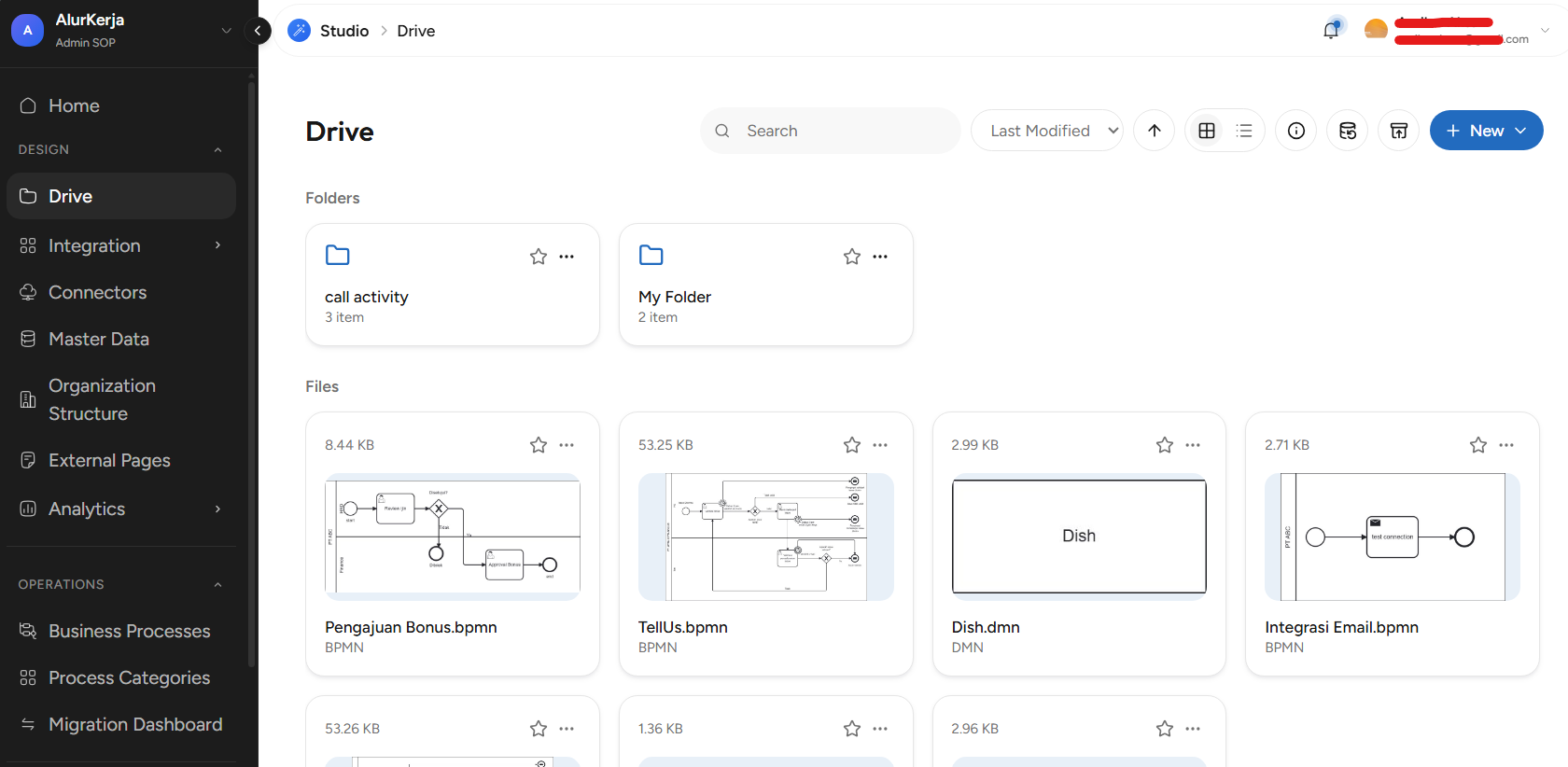Open Pengajuan Bonus.bpmn diagram thumbnail
The width and height of the screenshot is (1568, 767).
point(453,537)
